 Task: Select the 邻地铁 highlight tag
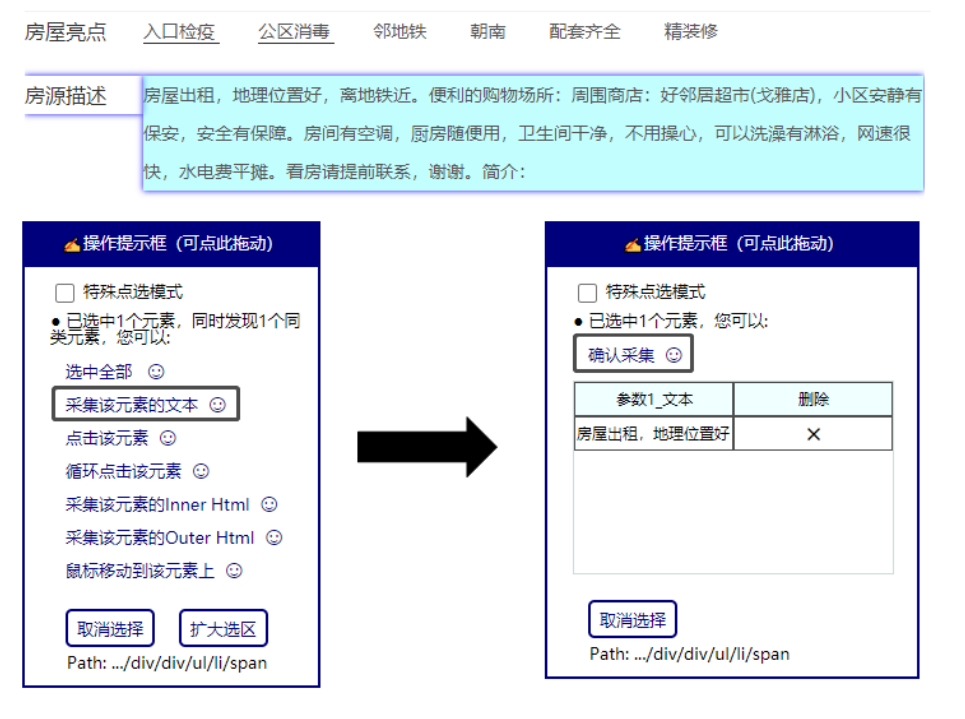point(399,32)
